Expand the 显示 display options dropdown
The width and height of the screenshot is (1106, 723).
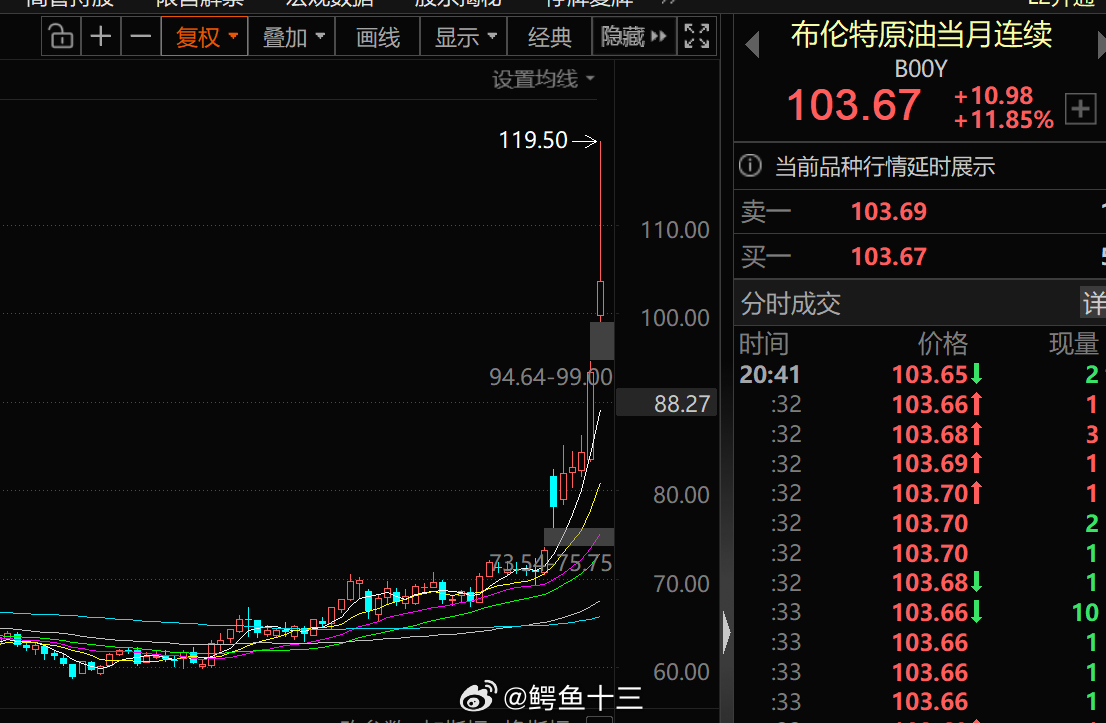coord(463,35)
